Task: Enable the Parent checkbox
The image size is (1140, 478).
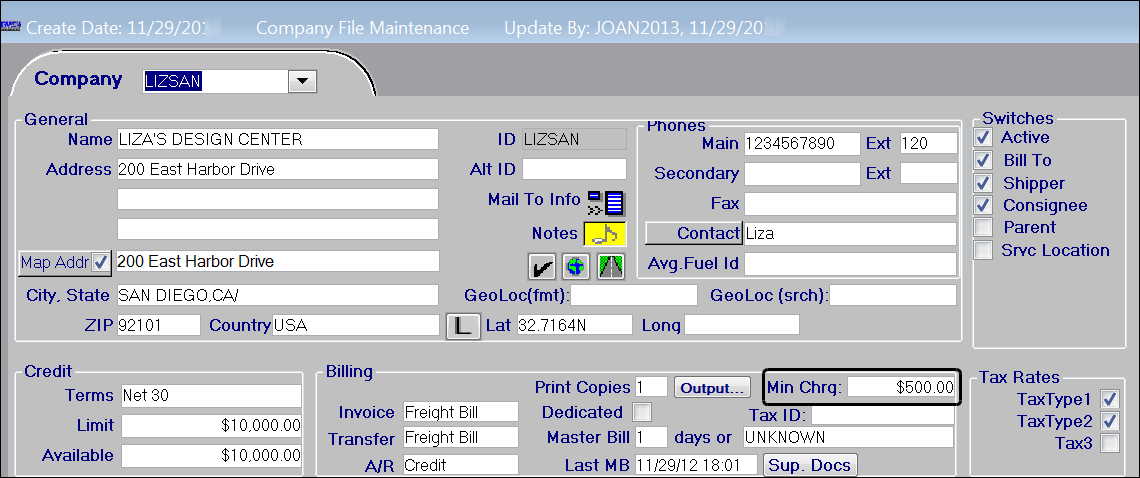Action: [983, 228]
